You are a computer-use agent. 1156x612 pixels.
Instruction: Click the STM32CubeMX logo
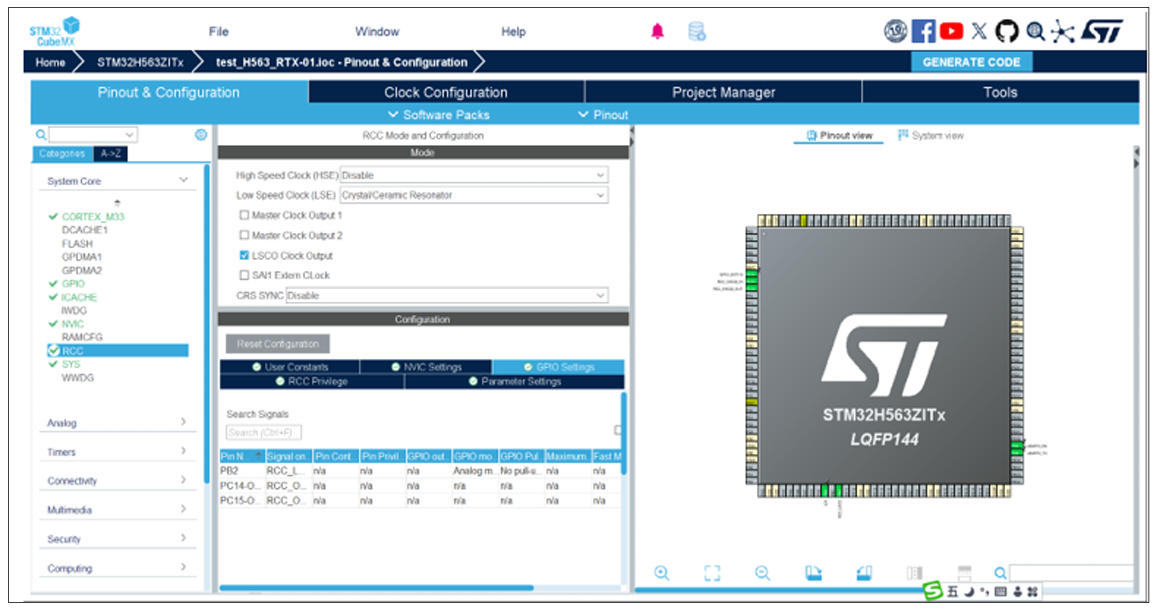(54, 32)
